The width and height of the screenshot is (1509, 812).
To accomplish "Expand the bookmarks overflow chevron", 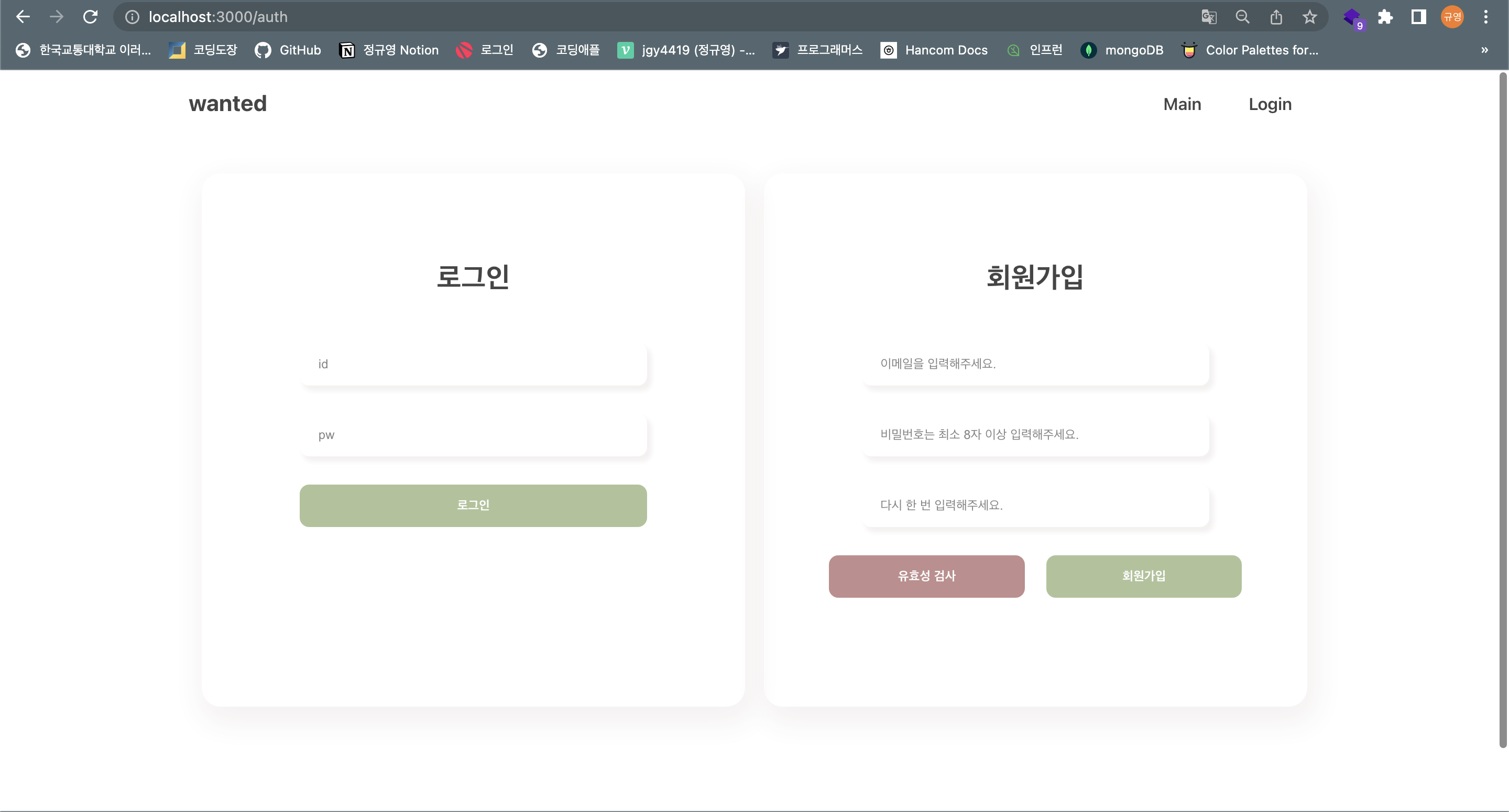I will (x=1484, y=50).
